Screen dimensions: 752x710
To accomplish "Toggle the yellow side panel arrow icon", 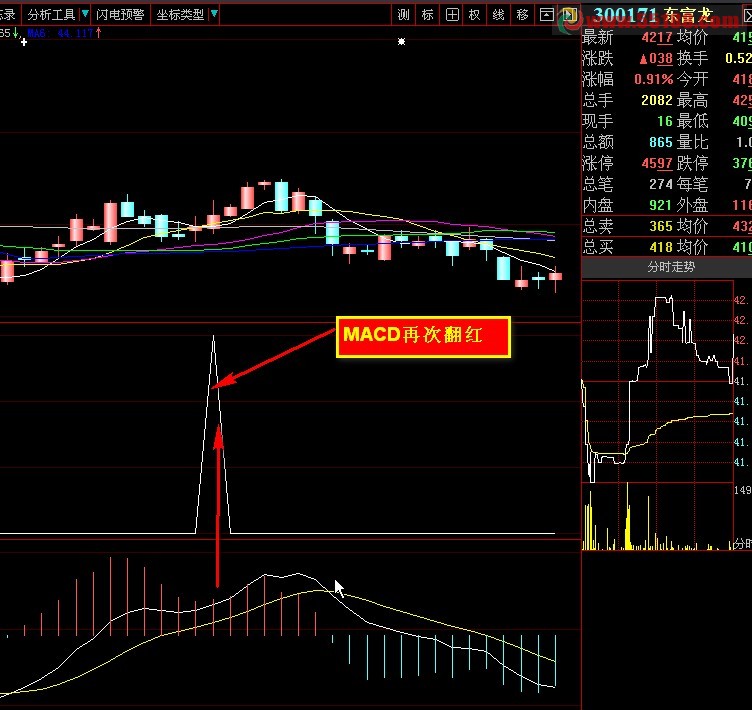I will coord(569,15).
